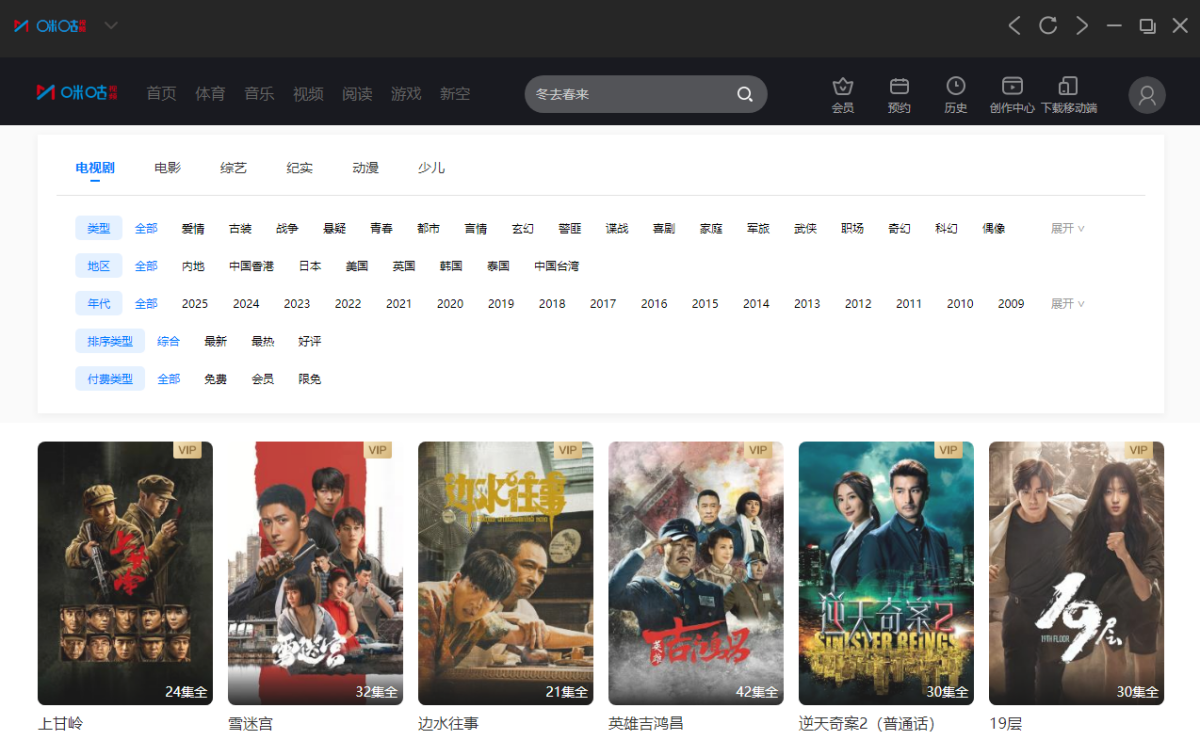Open the 边水往事 poster thumbnail

click(x=505, y=573)
